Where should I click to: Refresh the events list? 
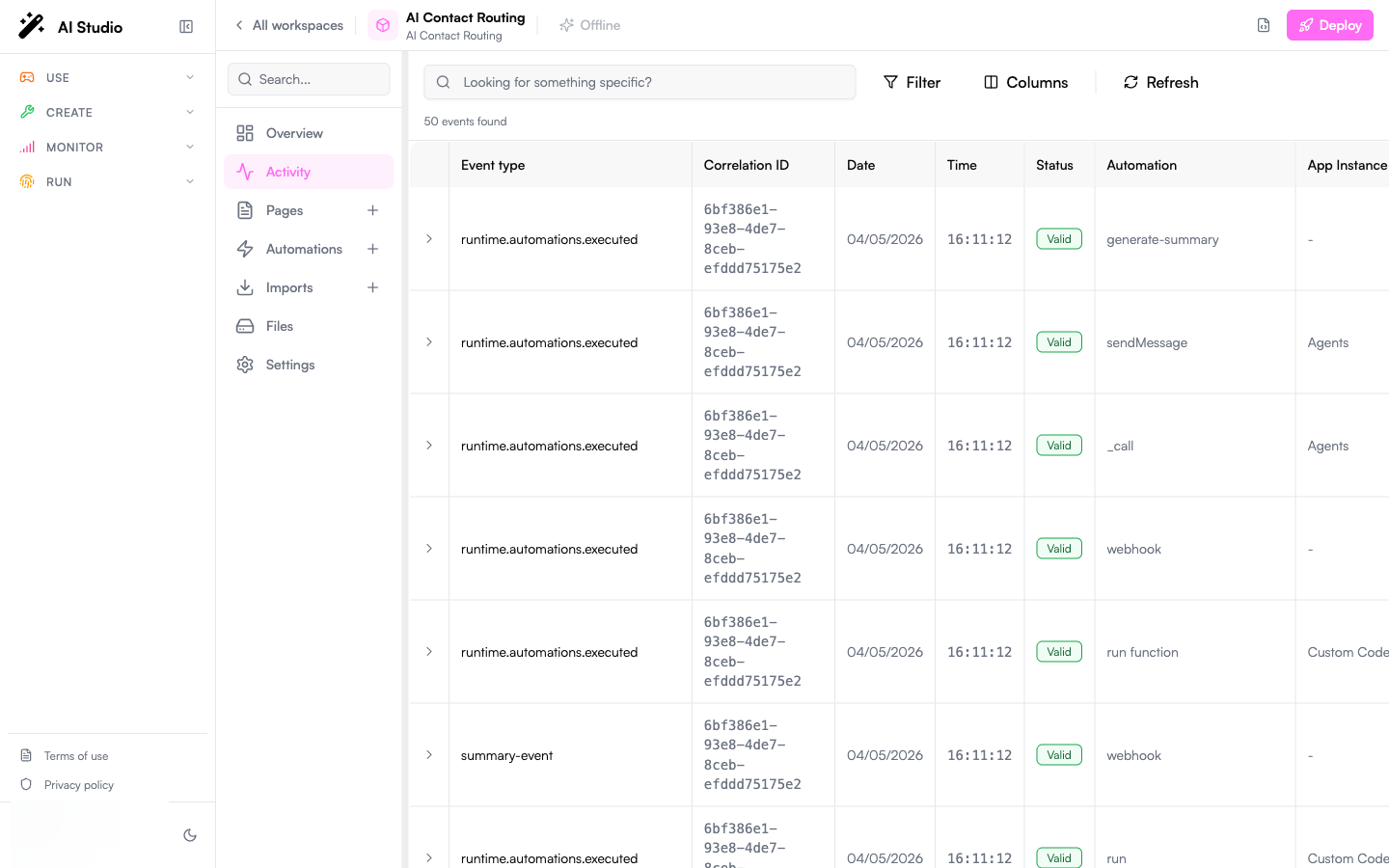click(x=1161, y=82)
